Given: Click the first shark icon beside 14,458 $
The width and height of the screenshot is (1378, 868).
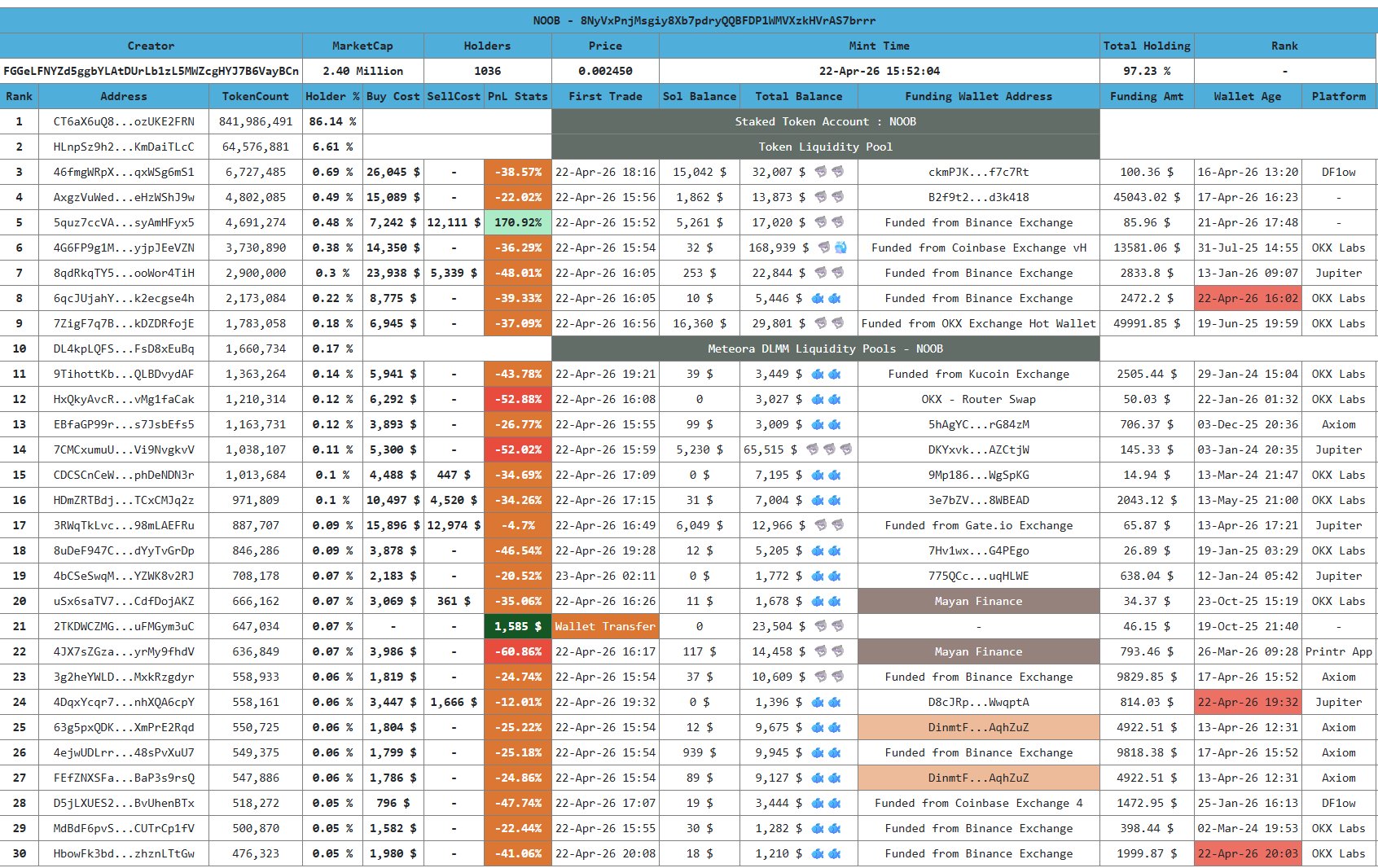Looking at the screenshot, I should [x=821, y=651].
